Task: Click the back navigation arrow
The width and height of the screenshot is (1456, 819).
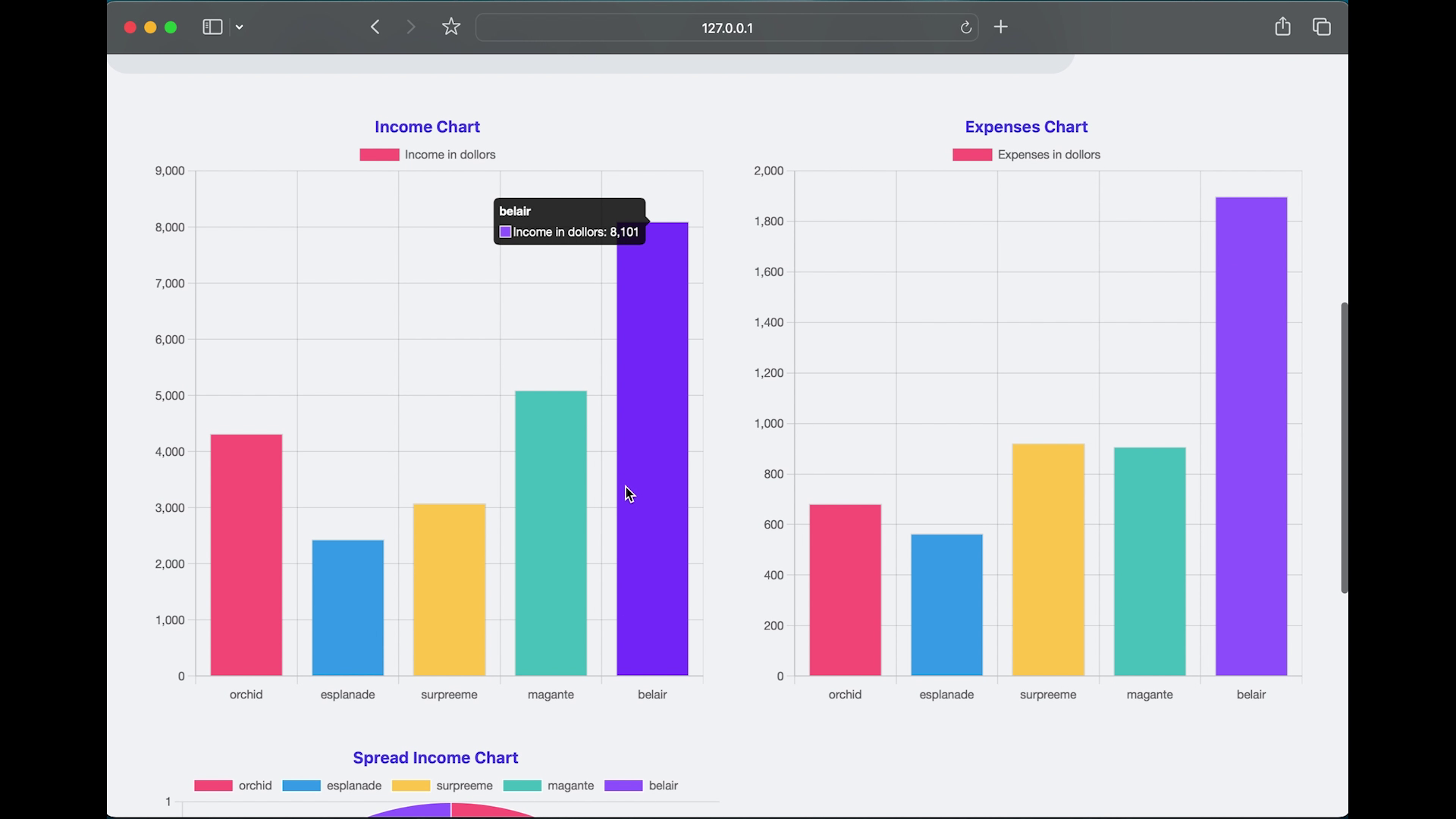Action: pos(375,27)
